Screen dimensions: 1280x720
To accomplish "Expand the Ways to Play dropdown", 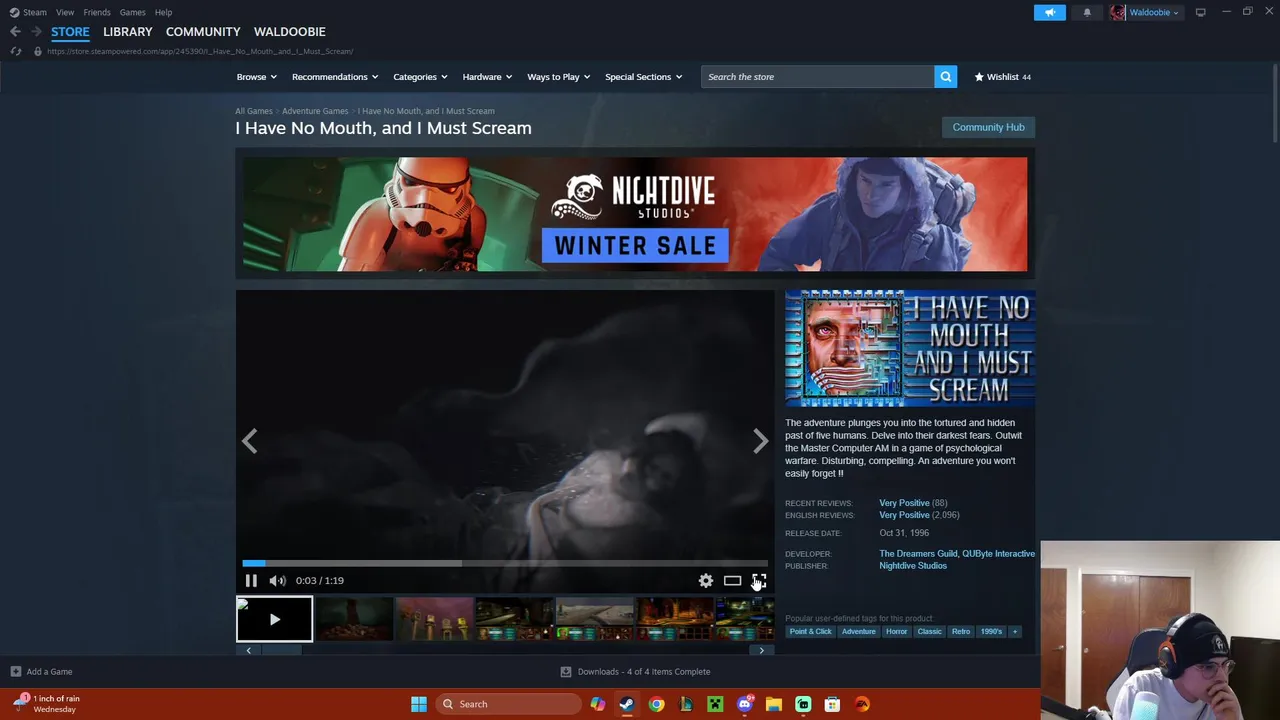I will point(559,77).
